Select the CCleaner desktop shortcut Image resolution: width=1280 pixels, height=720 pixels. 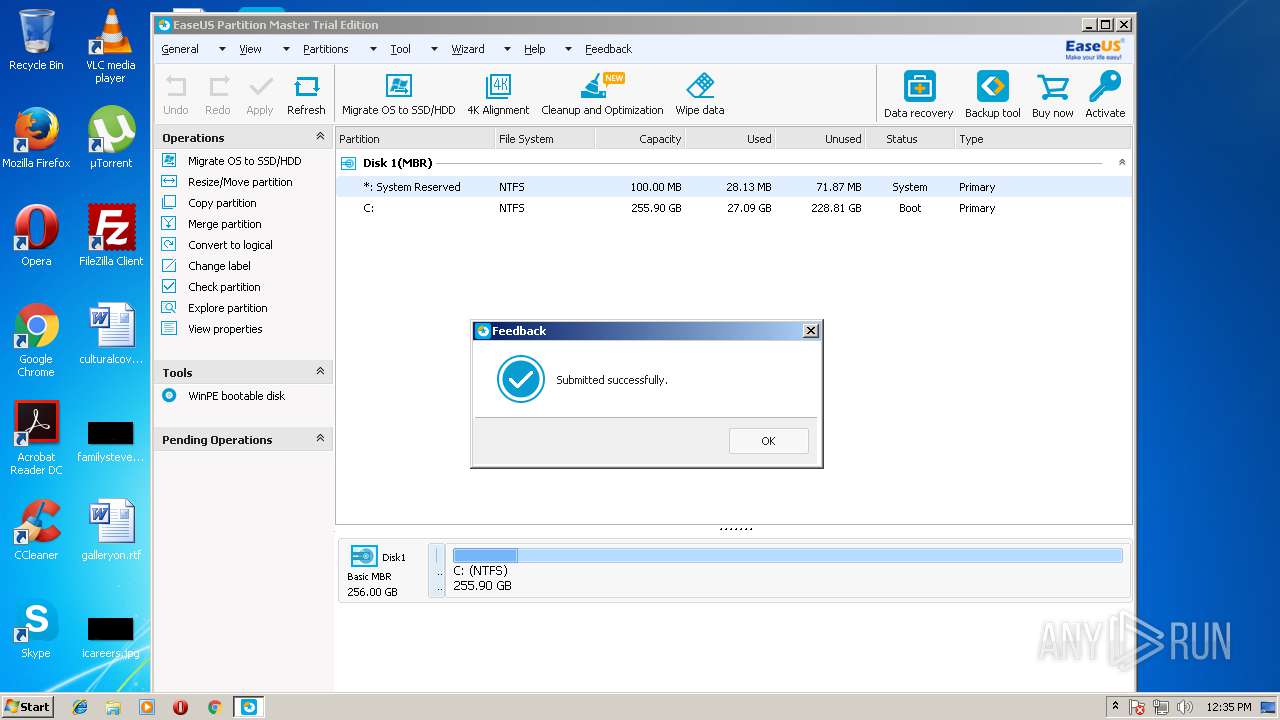[36, 530]
